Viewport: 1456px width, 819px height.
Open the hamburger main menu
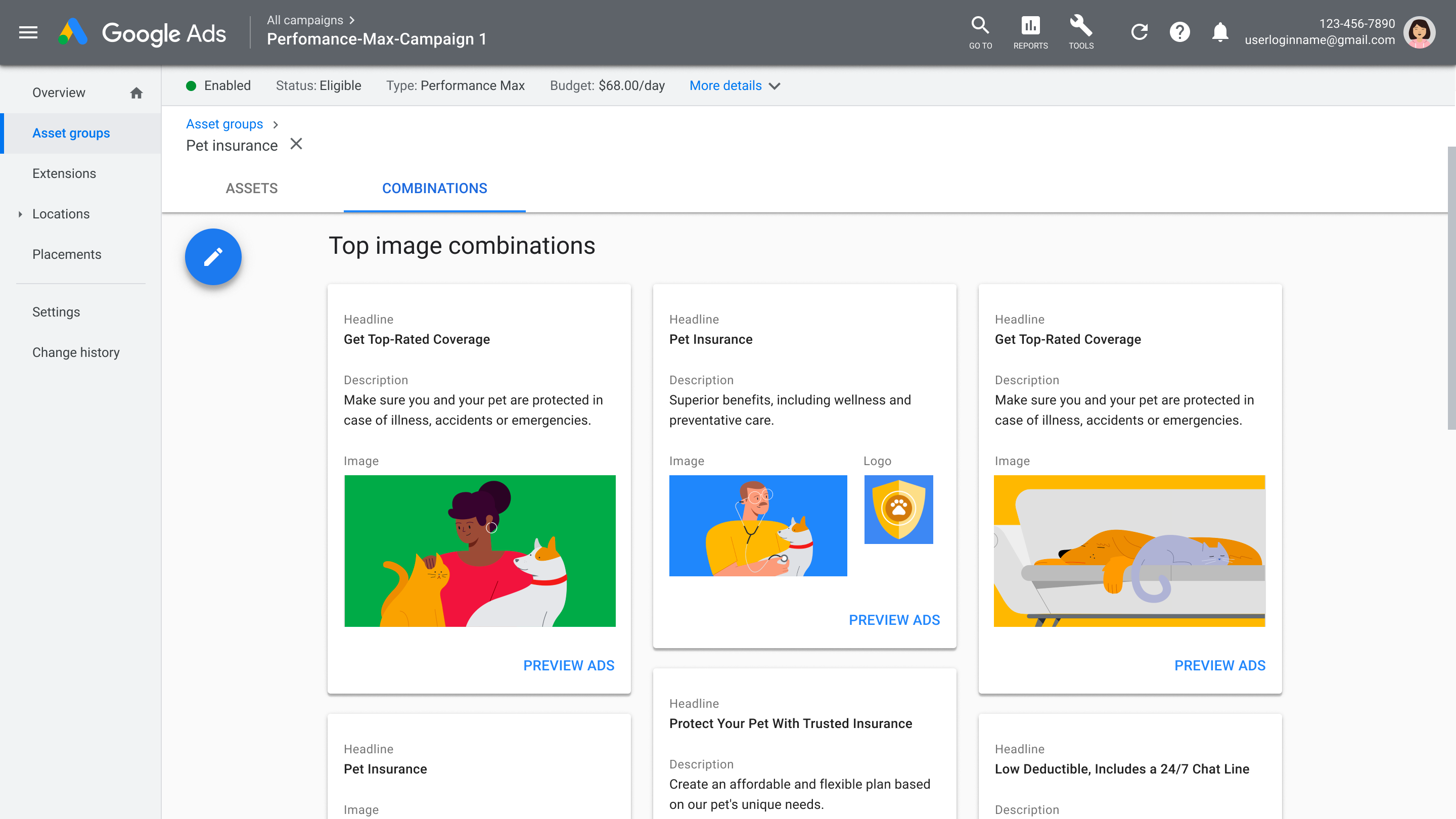coord(28,33)
